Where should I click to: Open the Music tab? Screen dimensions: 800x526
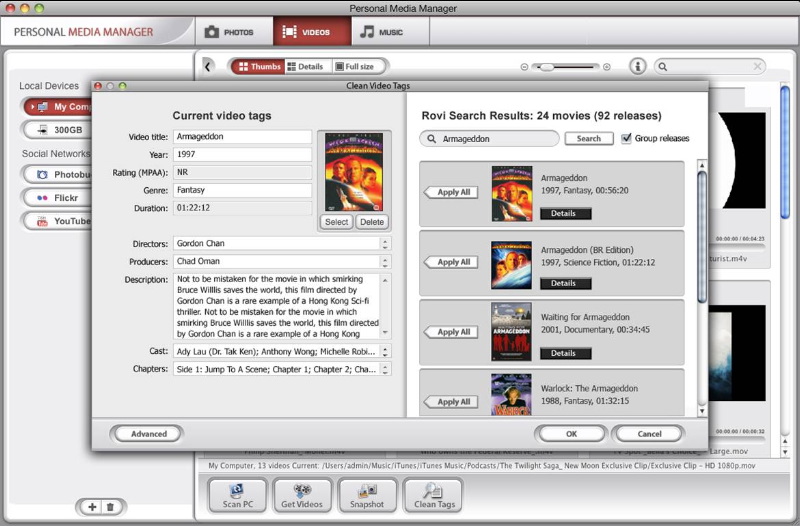(x=382, y=31)
